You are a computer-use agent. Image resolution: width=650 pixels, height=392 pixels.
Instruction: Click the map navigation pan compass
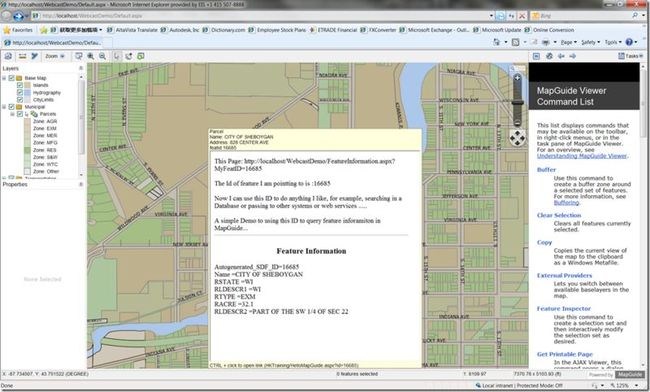(517, 138)
